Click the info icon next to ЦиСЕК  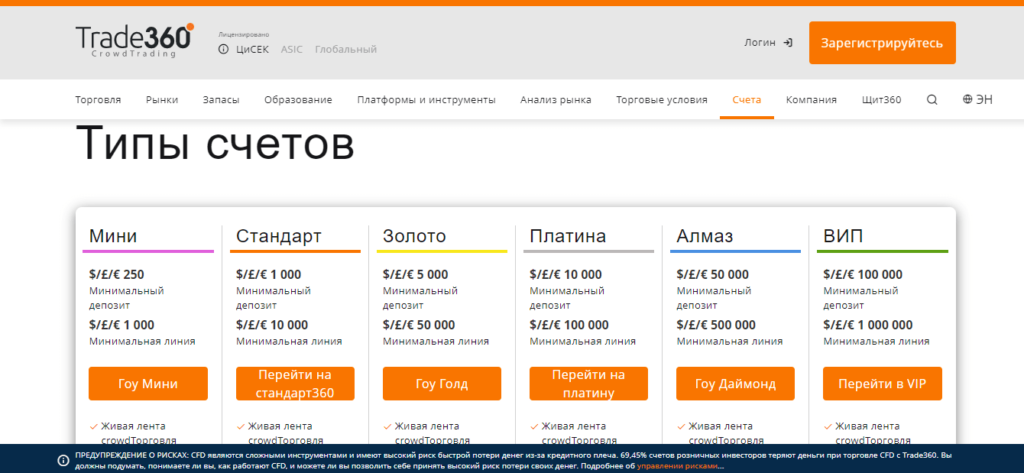pos(223,50)
